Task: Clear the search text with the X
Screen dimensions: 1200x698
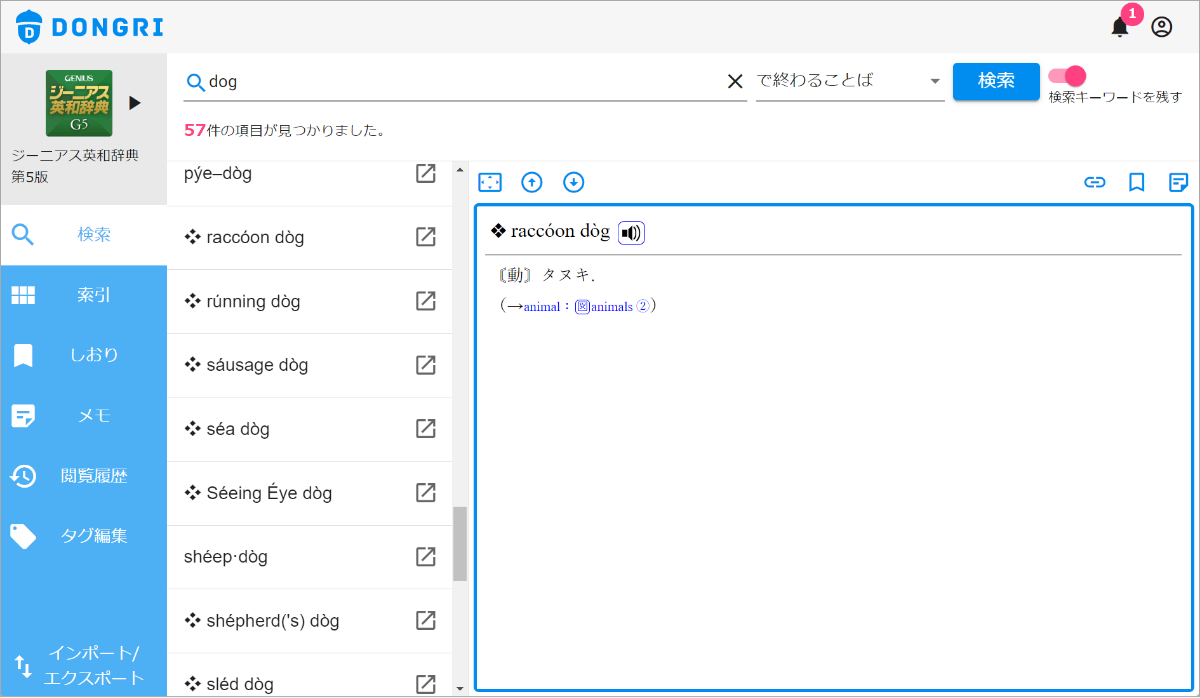Action: (x=734, y=82)
